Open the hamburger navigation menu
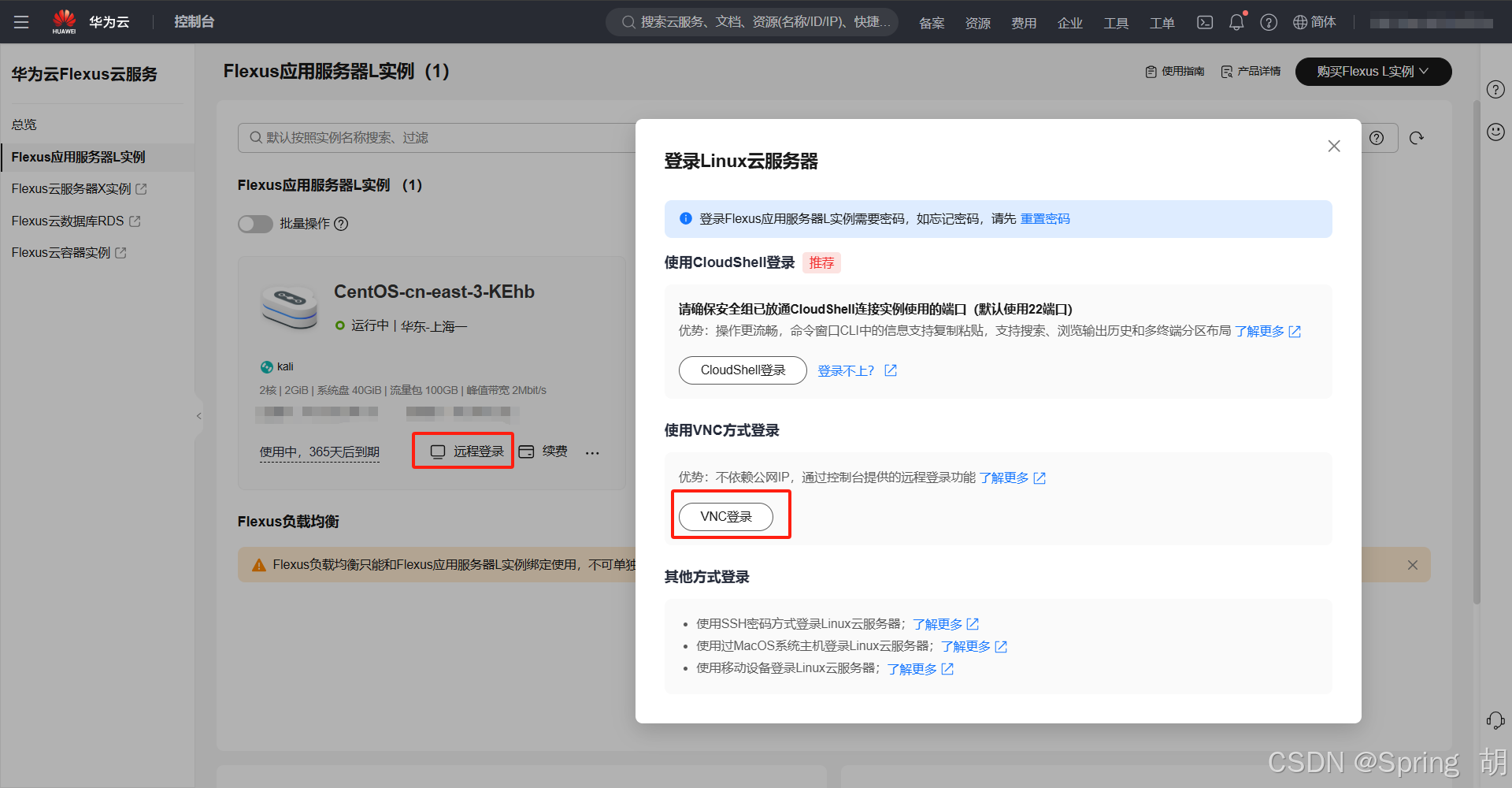 21,22
